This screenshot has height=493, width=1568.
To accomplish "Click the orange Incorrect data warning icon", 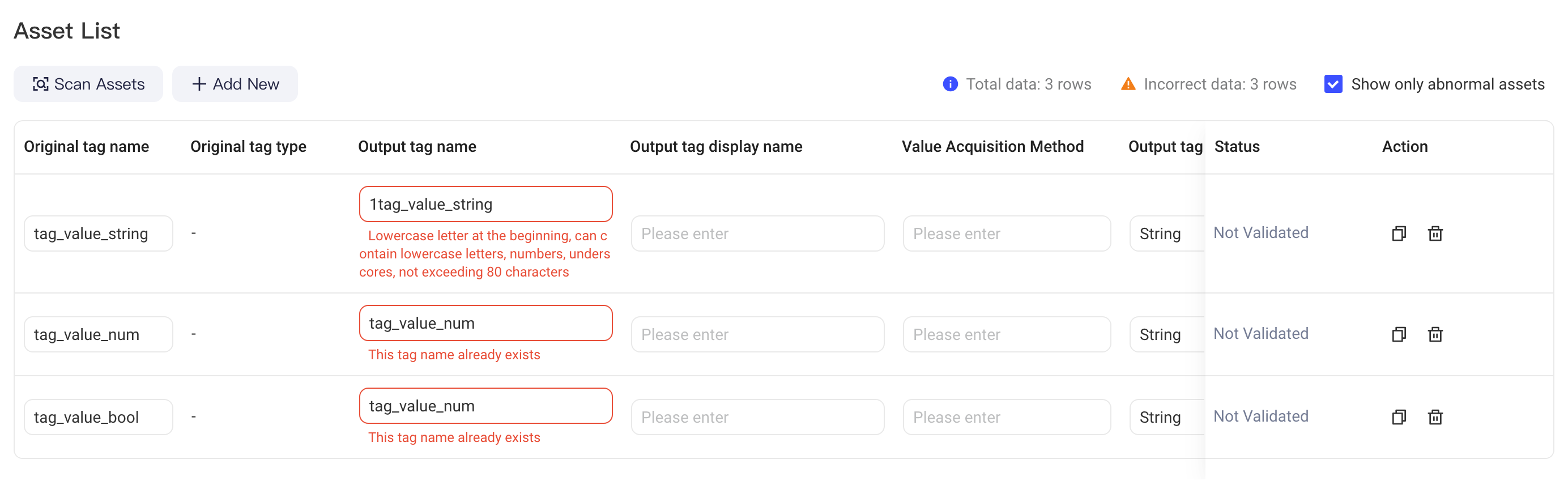I will click(1127, 84).
